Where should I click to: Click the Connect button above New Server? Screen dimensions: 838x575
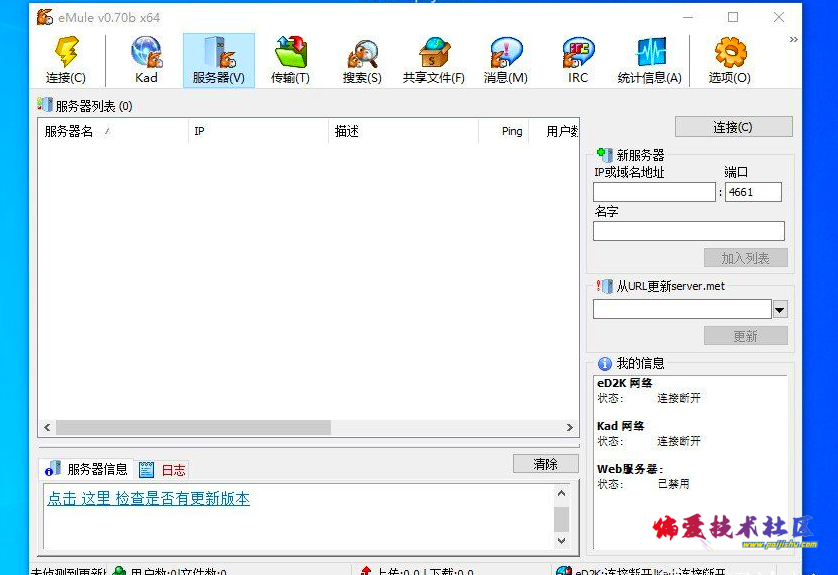(733, 127)
